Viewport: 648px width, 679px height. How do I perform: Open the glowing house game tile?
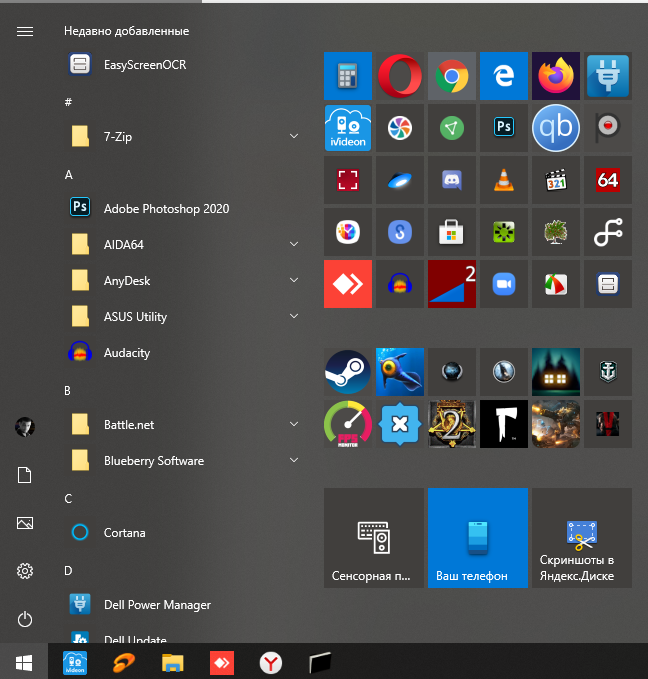pos(556,372)
